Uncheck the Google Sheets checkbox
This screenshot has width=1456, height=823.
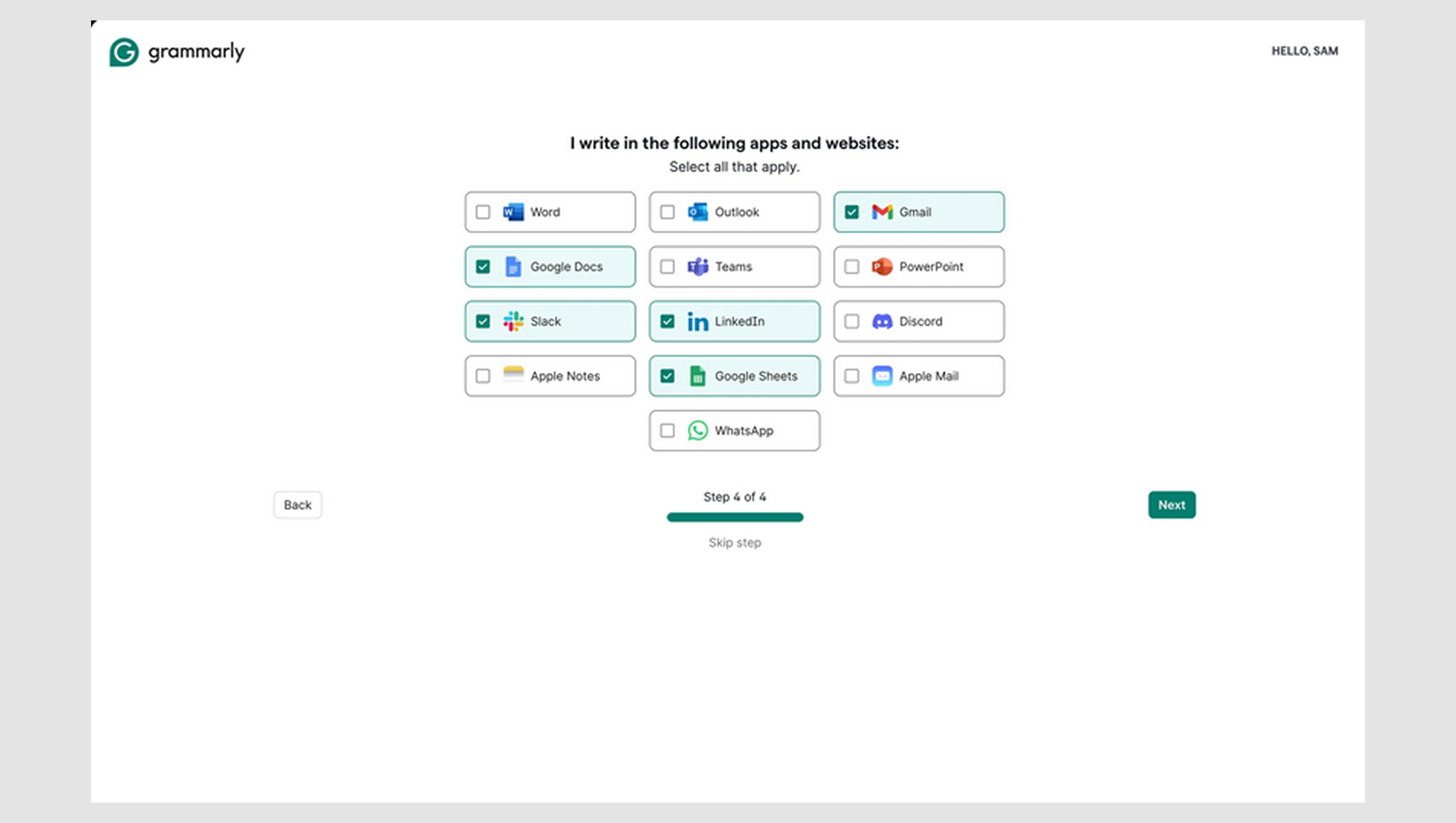click(667, 376)
